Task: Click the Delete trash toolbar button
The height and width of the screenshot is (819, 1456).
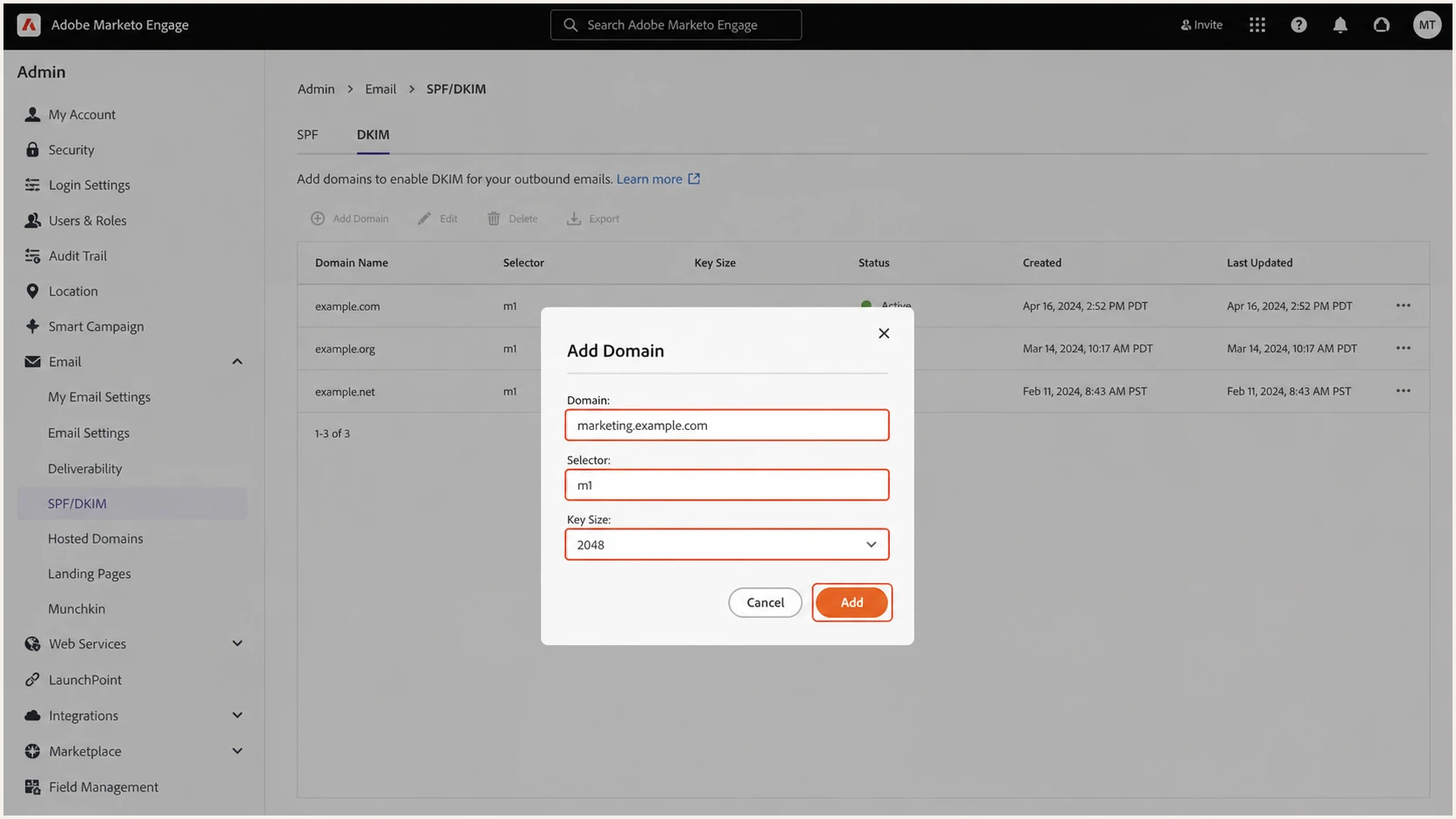Action: click(x=512, y=219)
